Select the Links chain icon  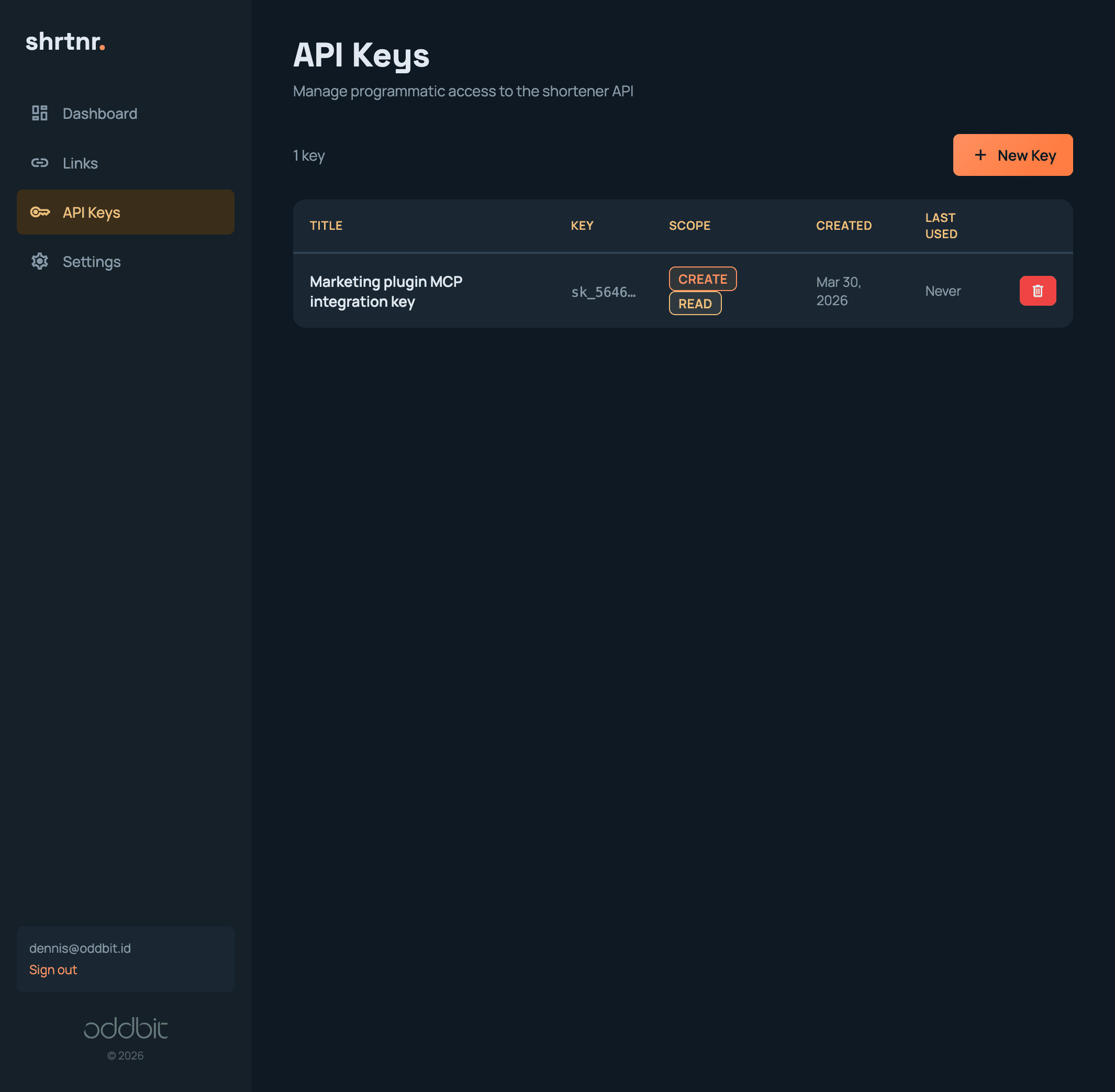click(39, 163)
